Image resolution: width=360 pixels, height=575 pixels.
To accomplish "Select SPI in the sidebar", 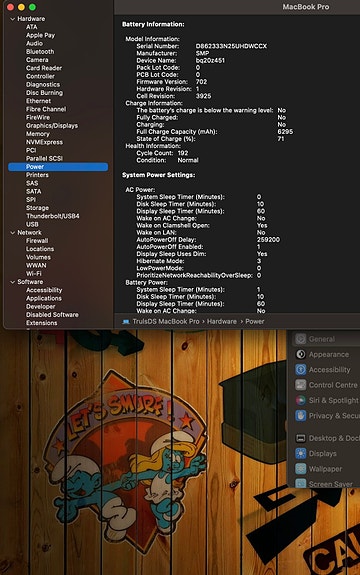I will point(31,199).
